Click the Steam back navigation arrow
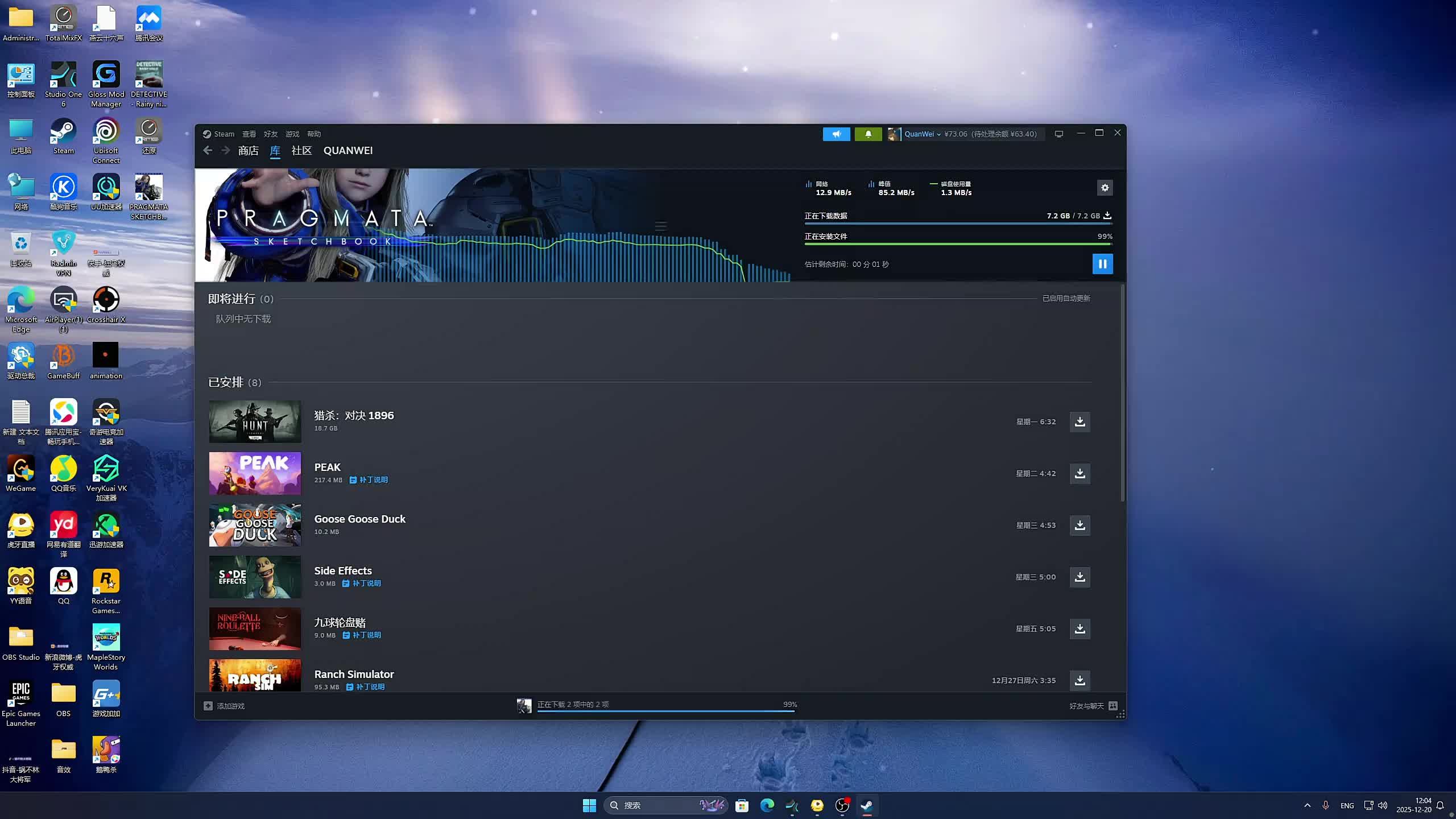This screenshot has width=1456, height=819. click(x=208, y=150)
